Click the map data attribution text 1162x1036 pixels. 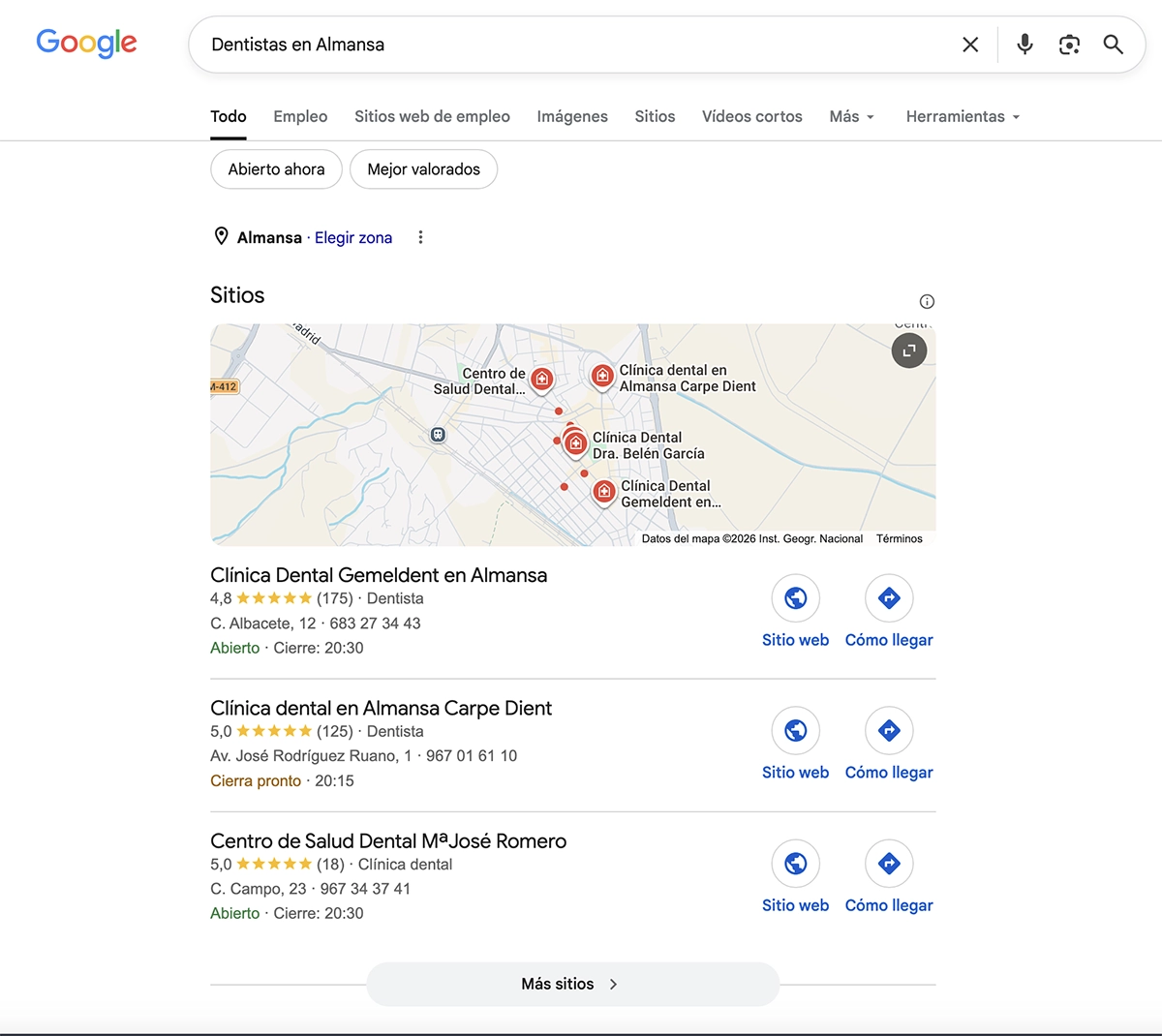coord(752,538)
